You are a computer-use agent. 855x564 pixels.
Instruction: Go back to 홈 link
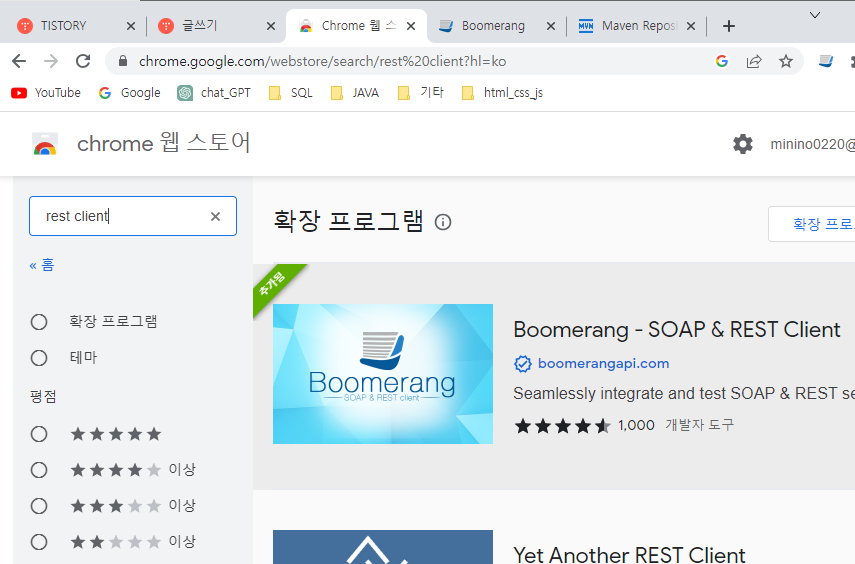coord(42,265)
